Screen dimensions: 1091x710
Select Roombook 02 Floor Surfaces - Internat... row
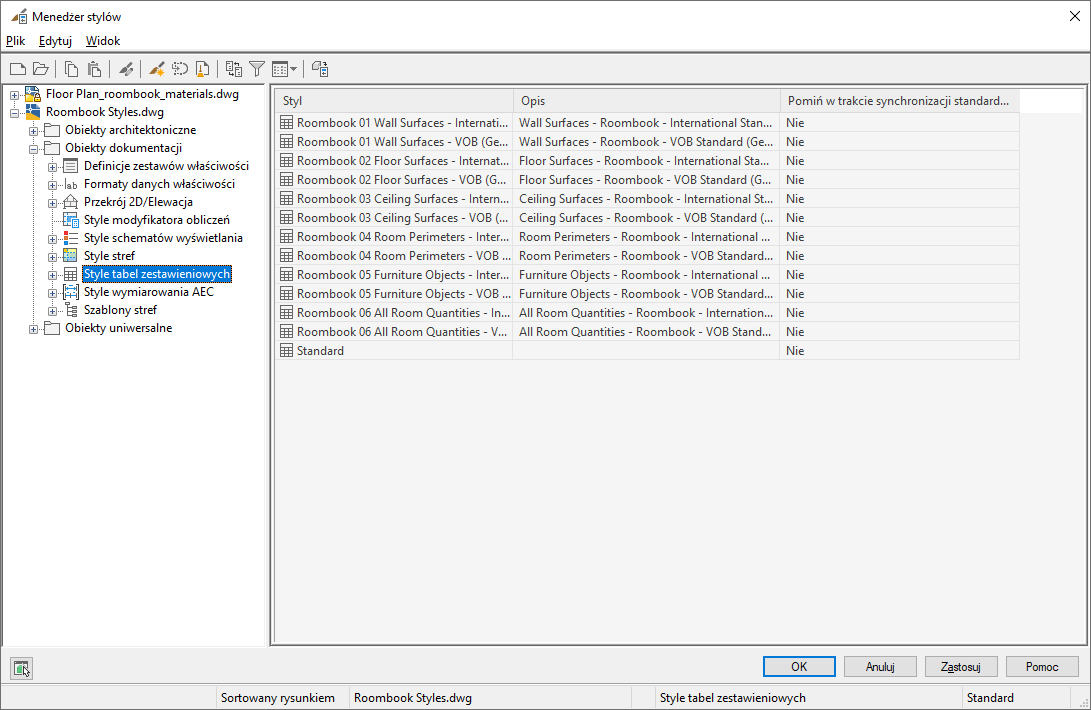coord(648,161)
